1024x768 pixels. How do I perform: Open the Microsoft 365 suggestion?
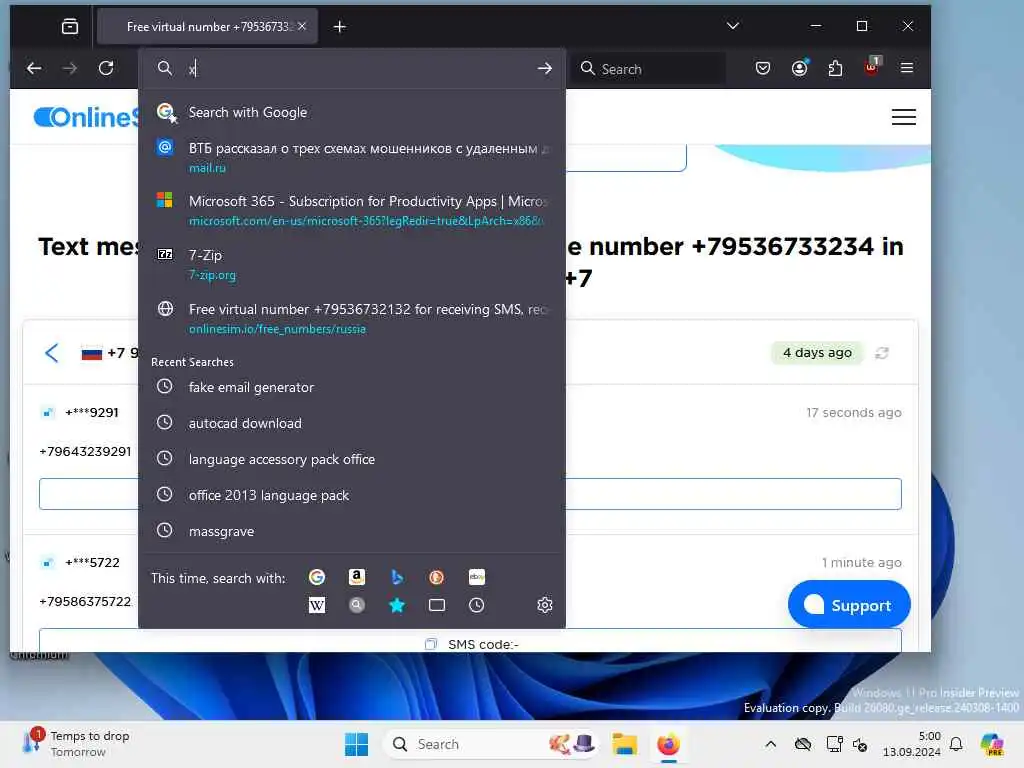[x=352, y=210]
